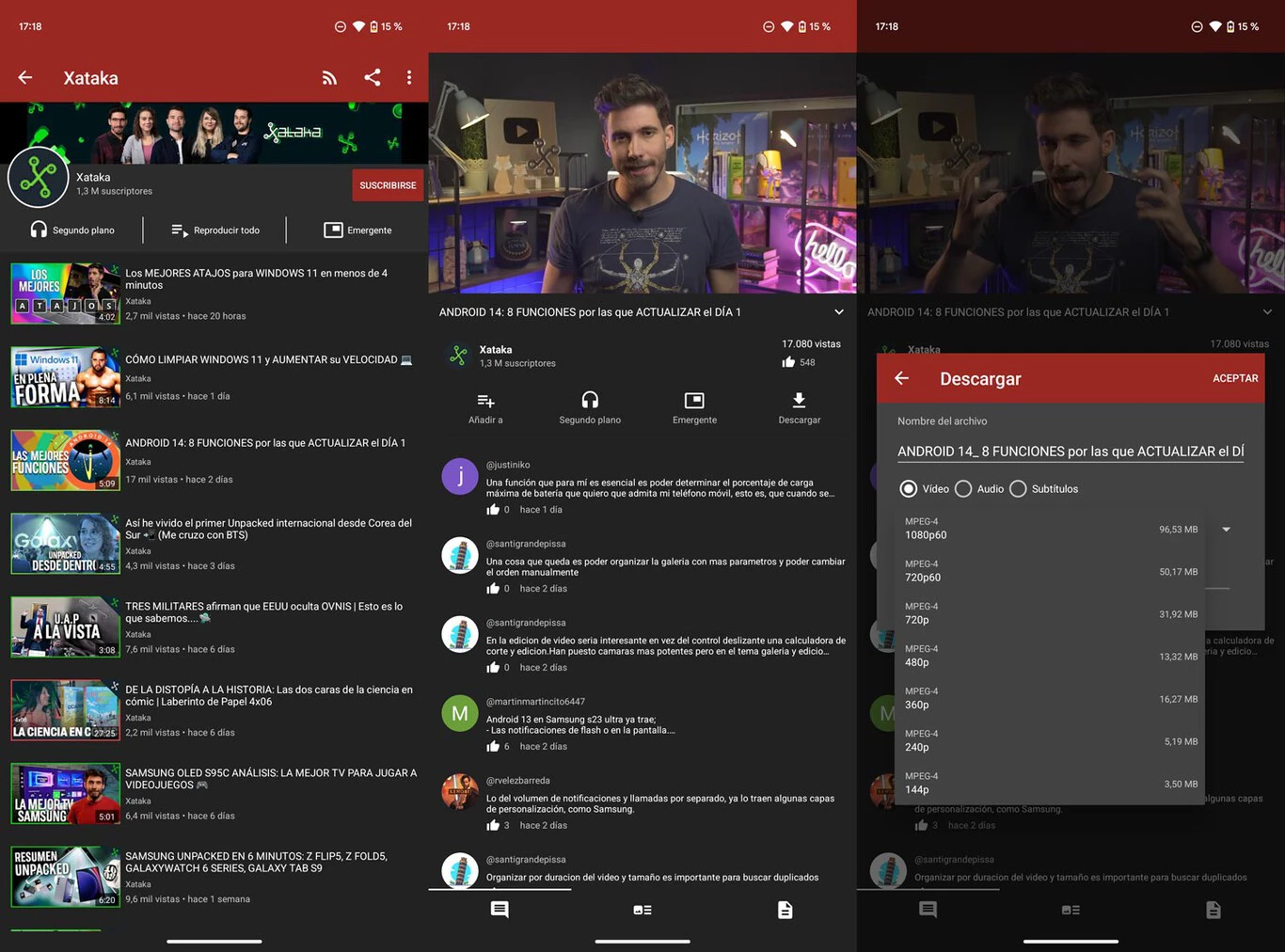Tap the RSS feed icon in Xataka header
The width and height of the screenshot is (1285, 952).
329,78
